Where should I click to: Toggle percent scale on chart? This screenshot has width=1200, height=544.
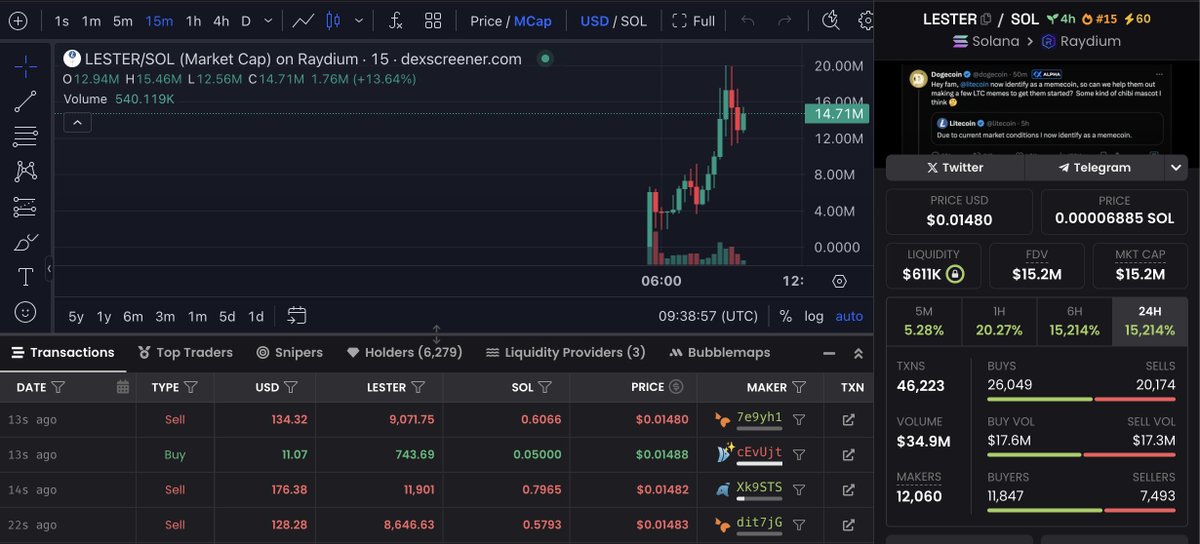[785, 316]
